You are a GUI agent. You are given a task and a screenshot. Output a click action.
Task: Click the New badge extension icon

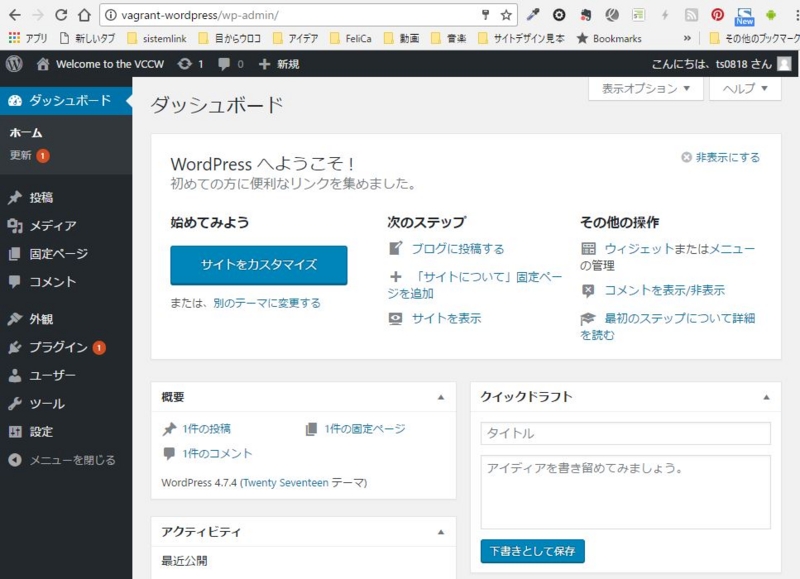point(744,16)
